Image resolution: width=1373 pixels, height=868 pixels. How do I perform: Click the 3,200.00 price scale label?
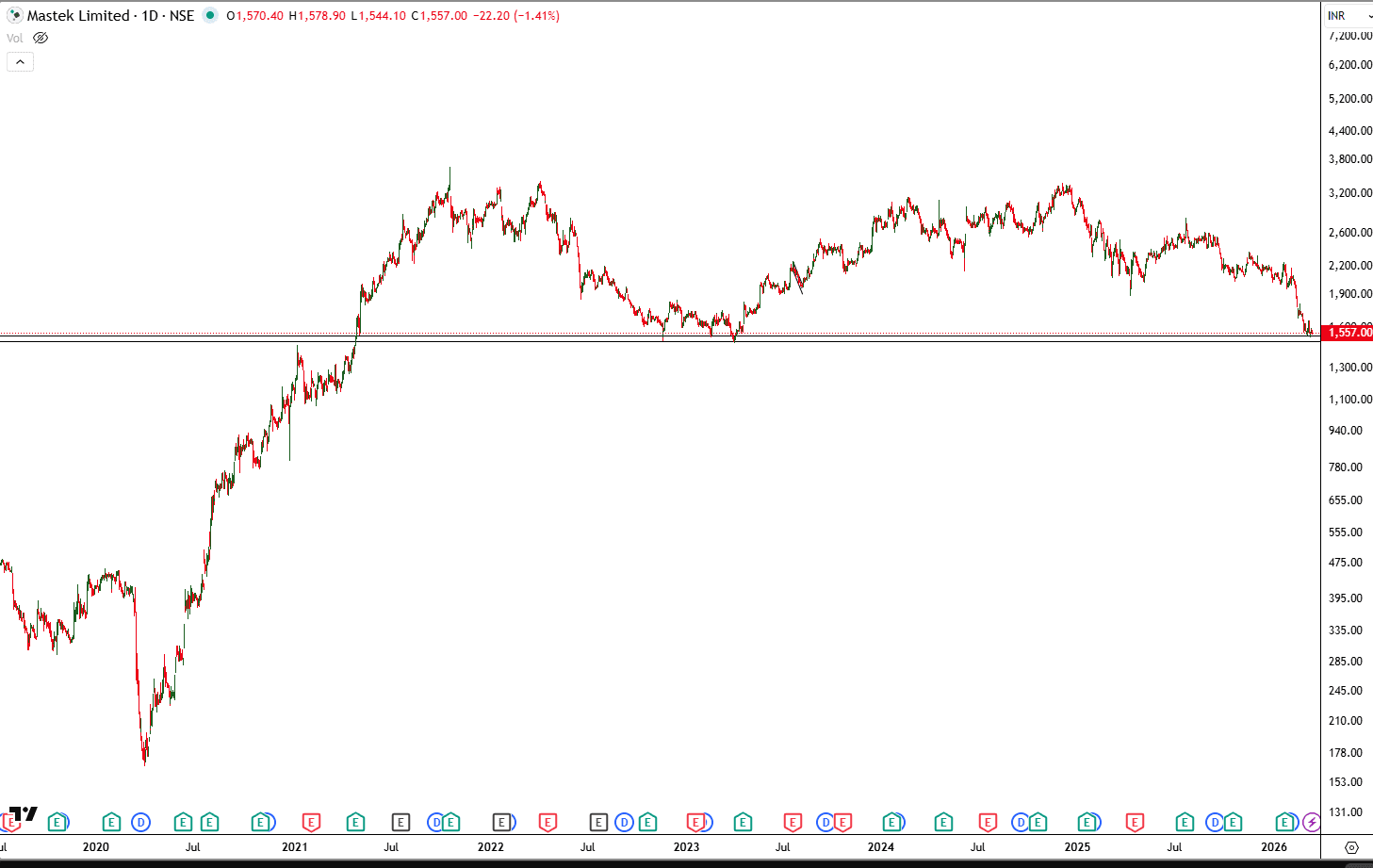tap(1350, 192)
